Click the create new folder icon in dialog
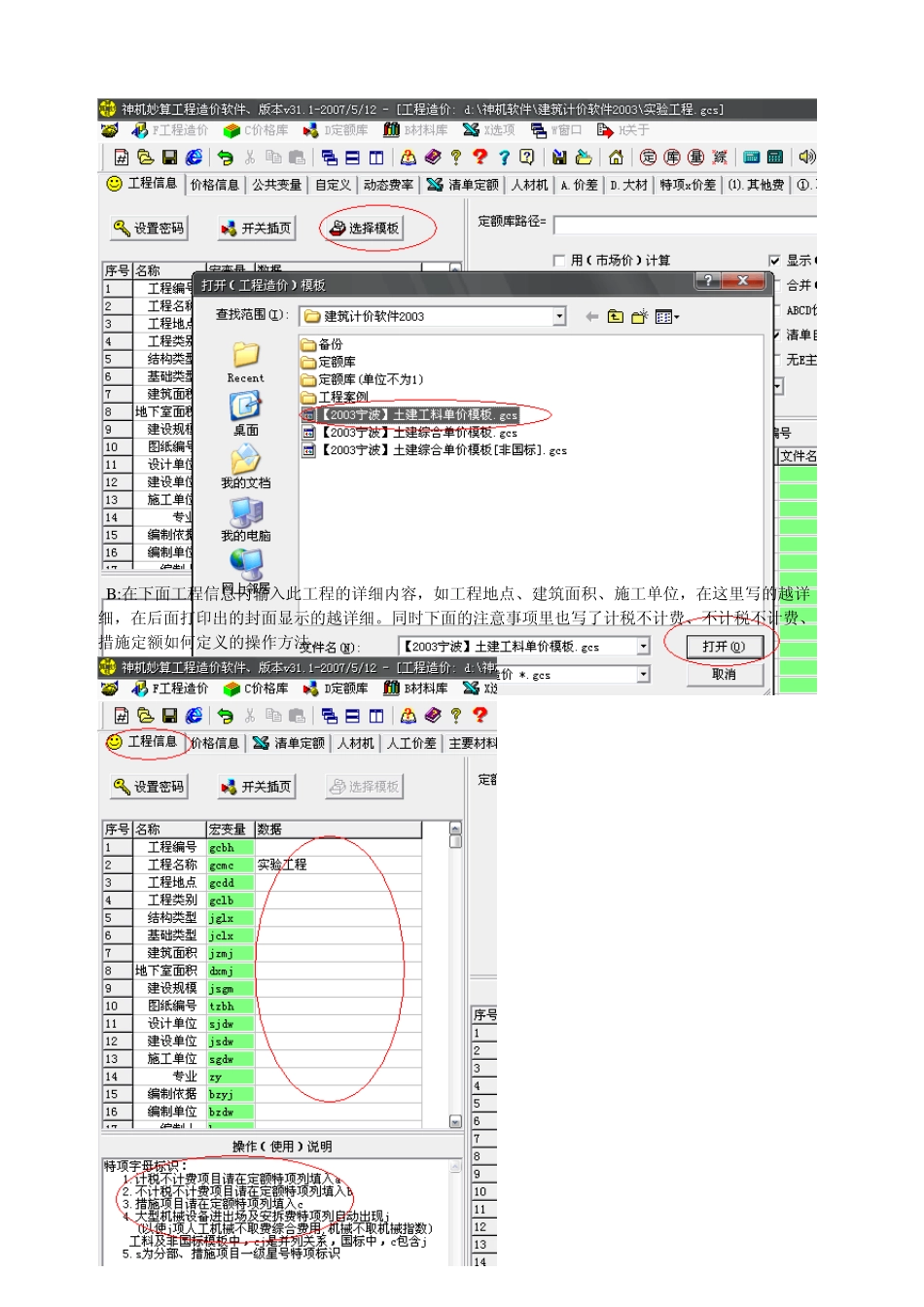The width and height of the screenshot is (924, 1307). coord(639,316)
